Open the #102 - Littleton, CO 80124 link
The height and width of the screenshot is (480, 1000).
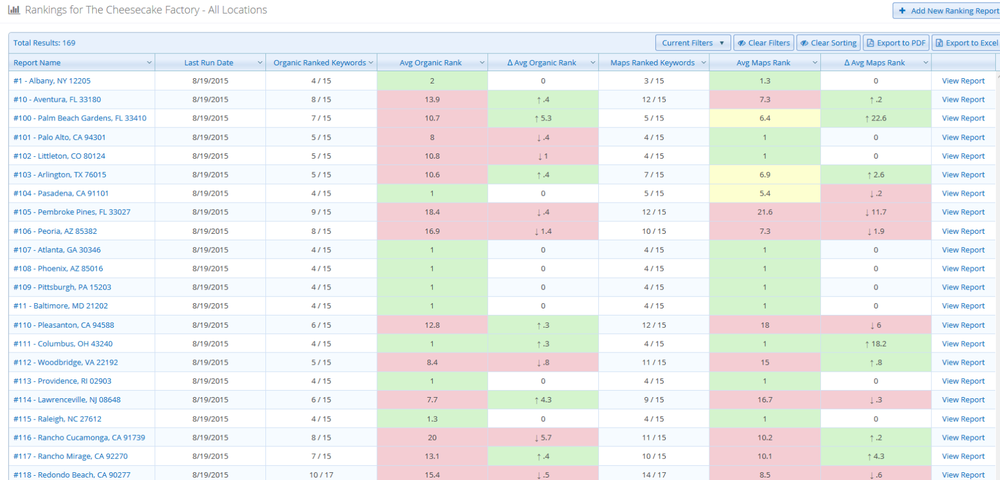[x=59, y=156]
